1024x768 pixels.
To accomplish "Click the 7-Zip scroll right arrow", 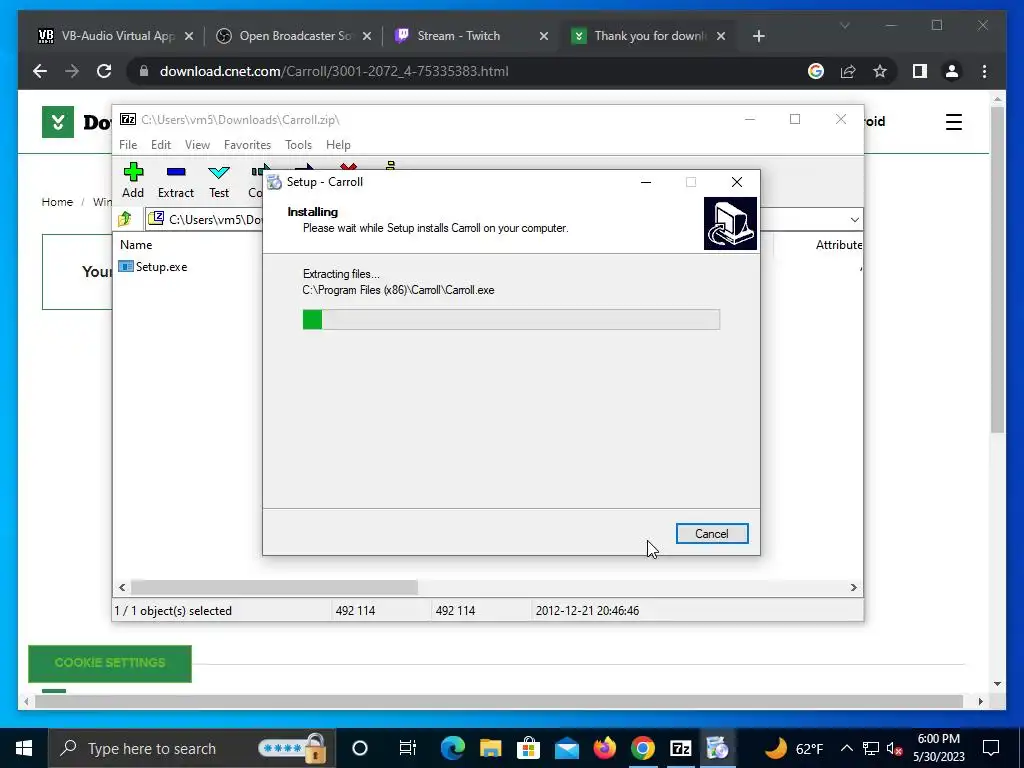I will coord(854,587).
